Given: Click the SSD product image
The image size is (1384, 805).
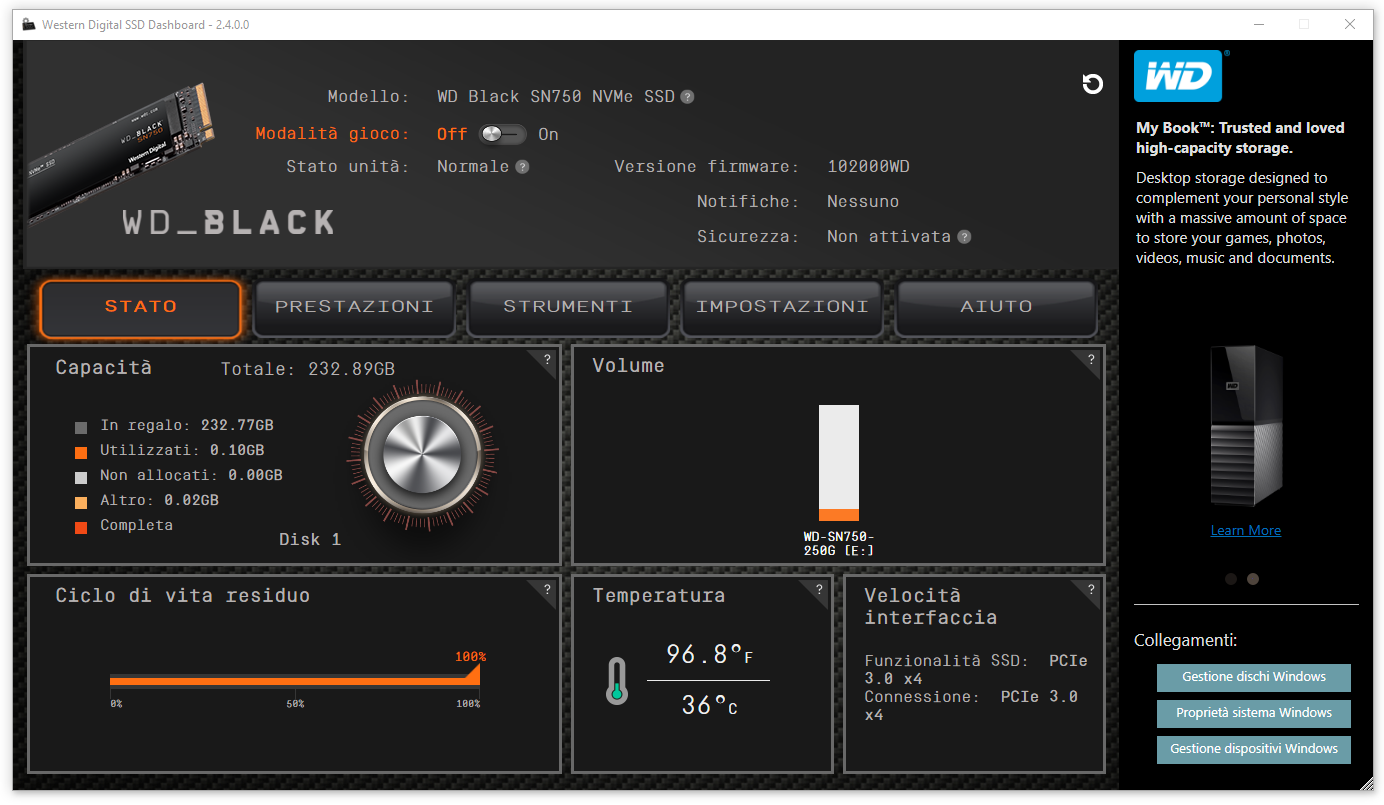Looking at the screenshot, I should click(x=122, y=152).
